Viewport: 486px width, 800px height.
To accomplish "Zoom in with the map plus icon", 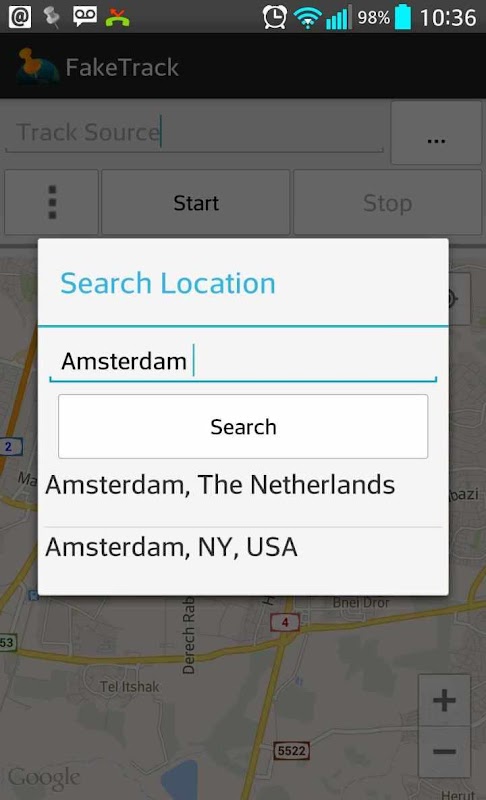I will click(444, 700).
